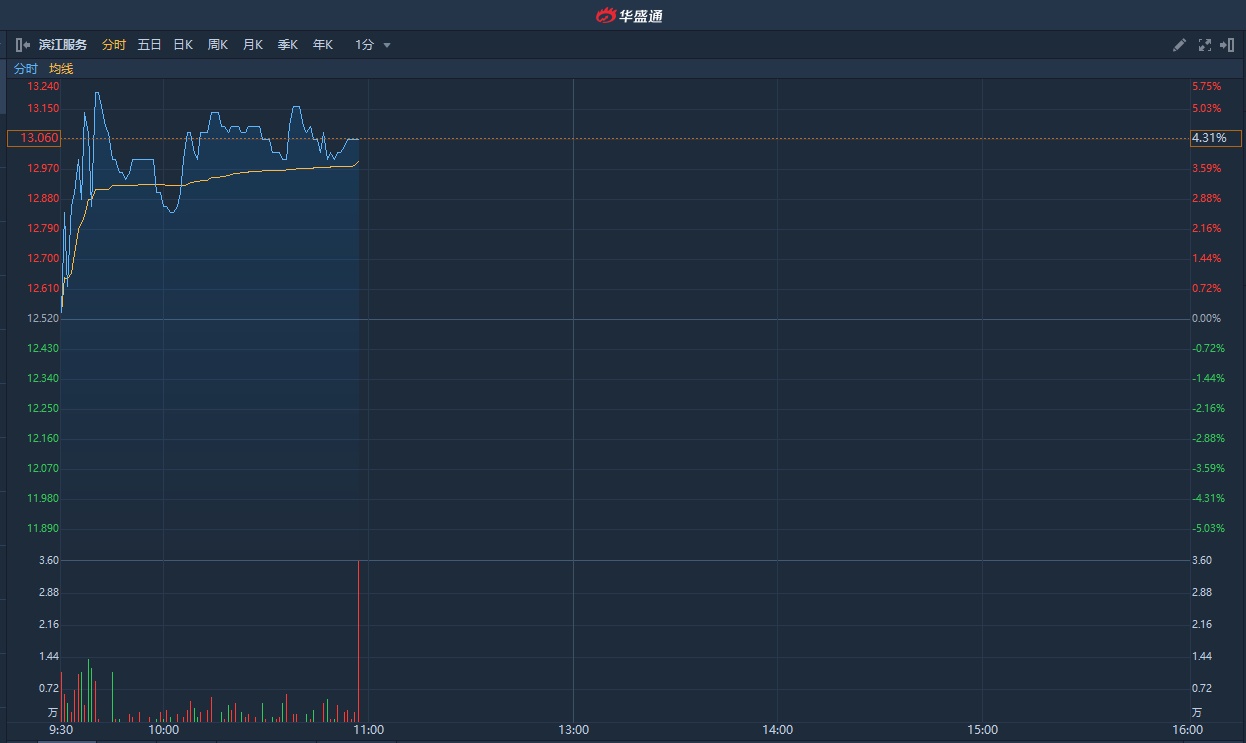Expand chart to fullscreen
The width and height of the screenshot is (1246, 743).
tap(1204, 45)
